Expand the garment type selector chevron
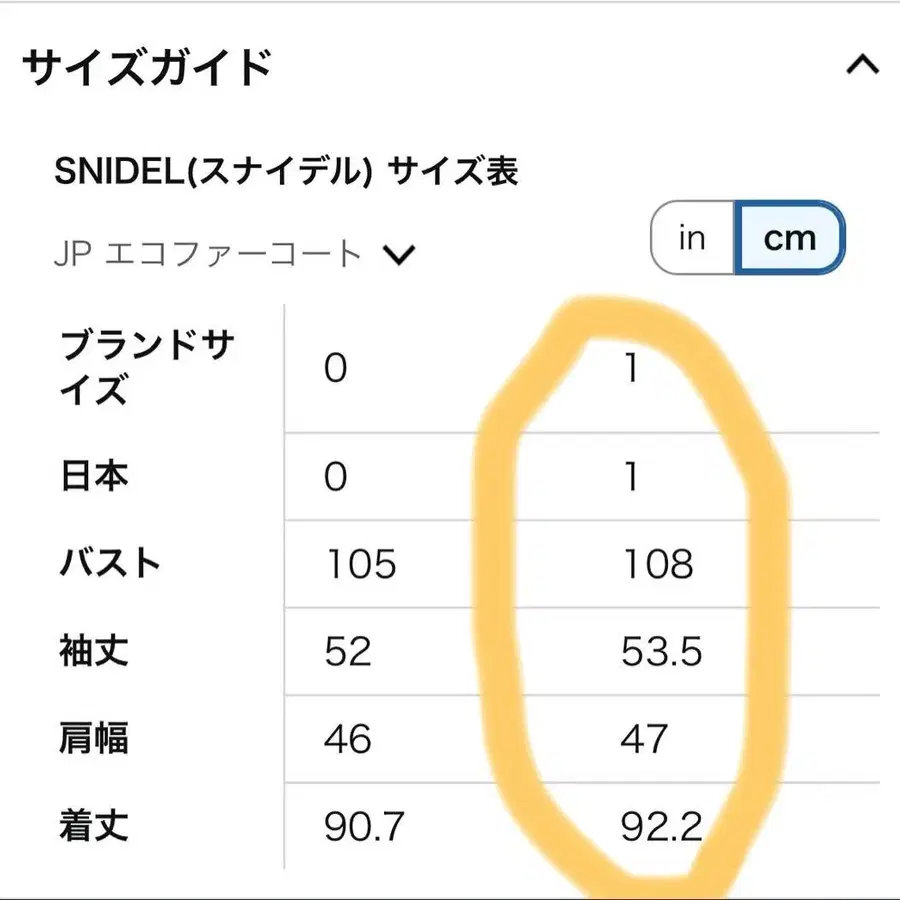900x900 pixels. pos(400,255)
